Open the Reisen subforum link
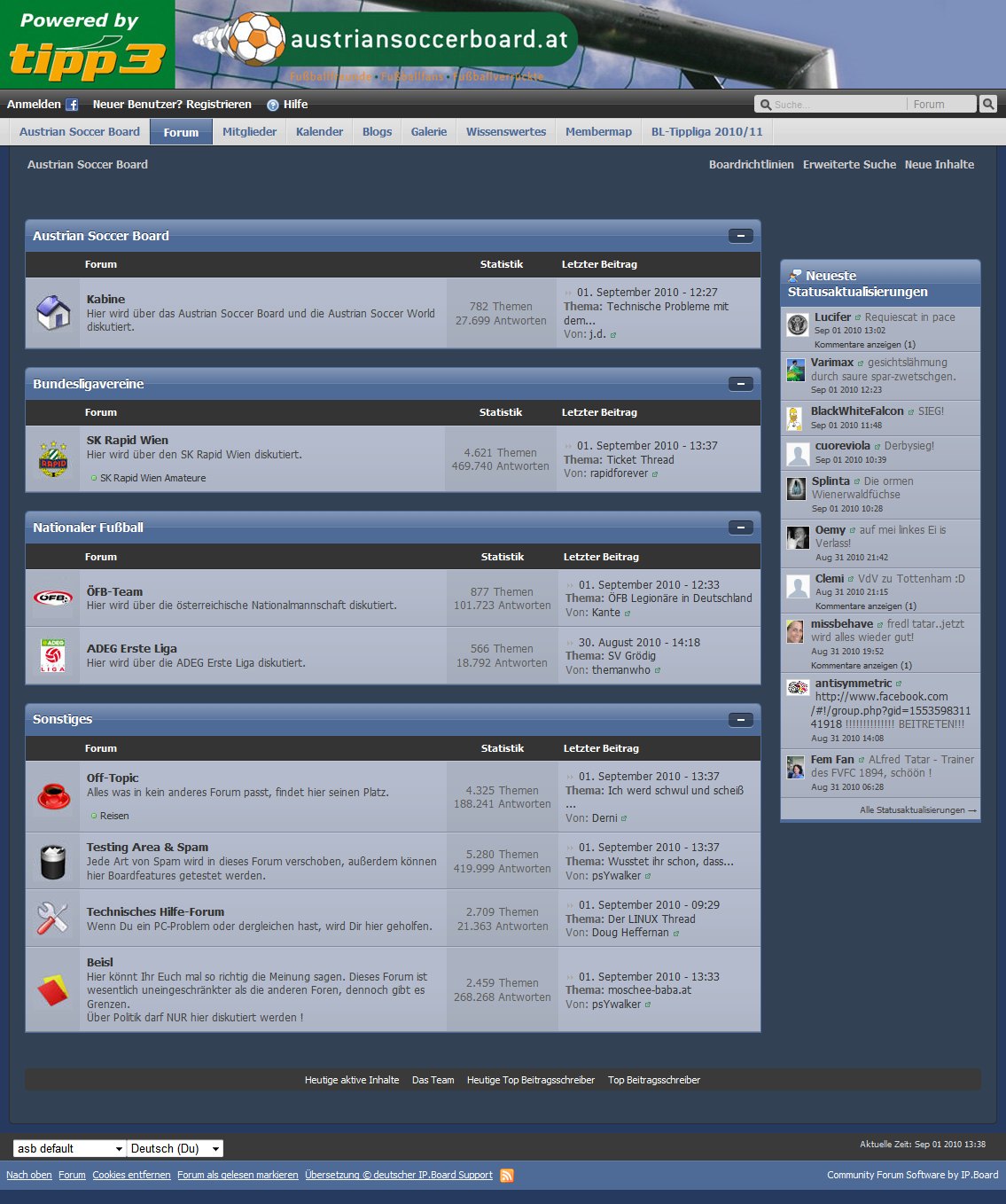This screenshot has height=1204, width=1006. click(114, 817)
